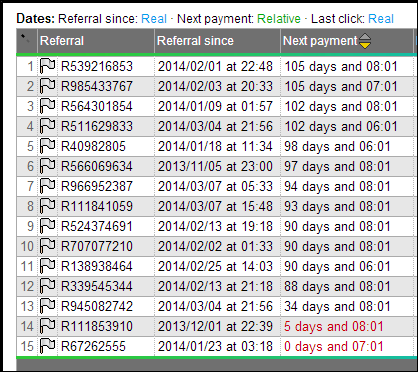Click the flag icon for R67262555

[47, 346]
